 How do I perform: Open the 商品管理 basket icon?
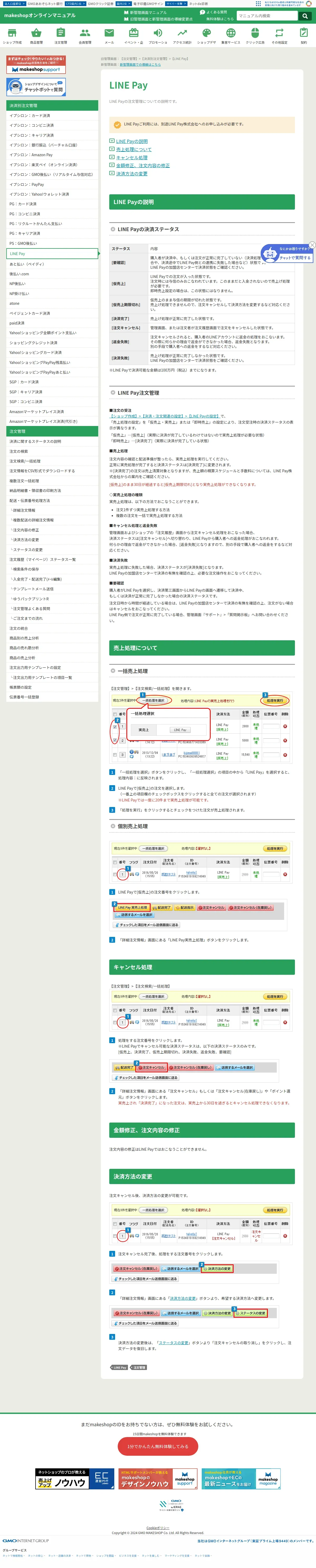pos(37,36)
